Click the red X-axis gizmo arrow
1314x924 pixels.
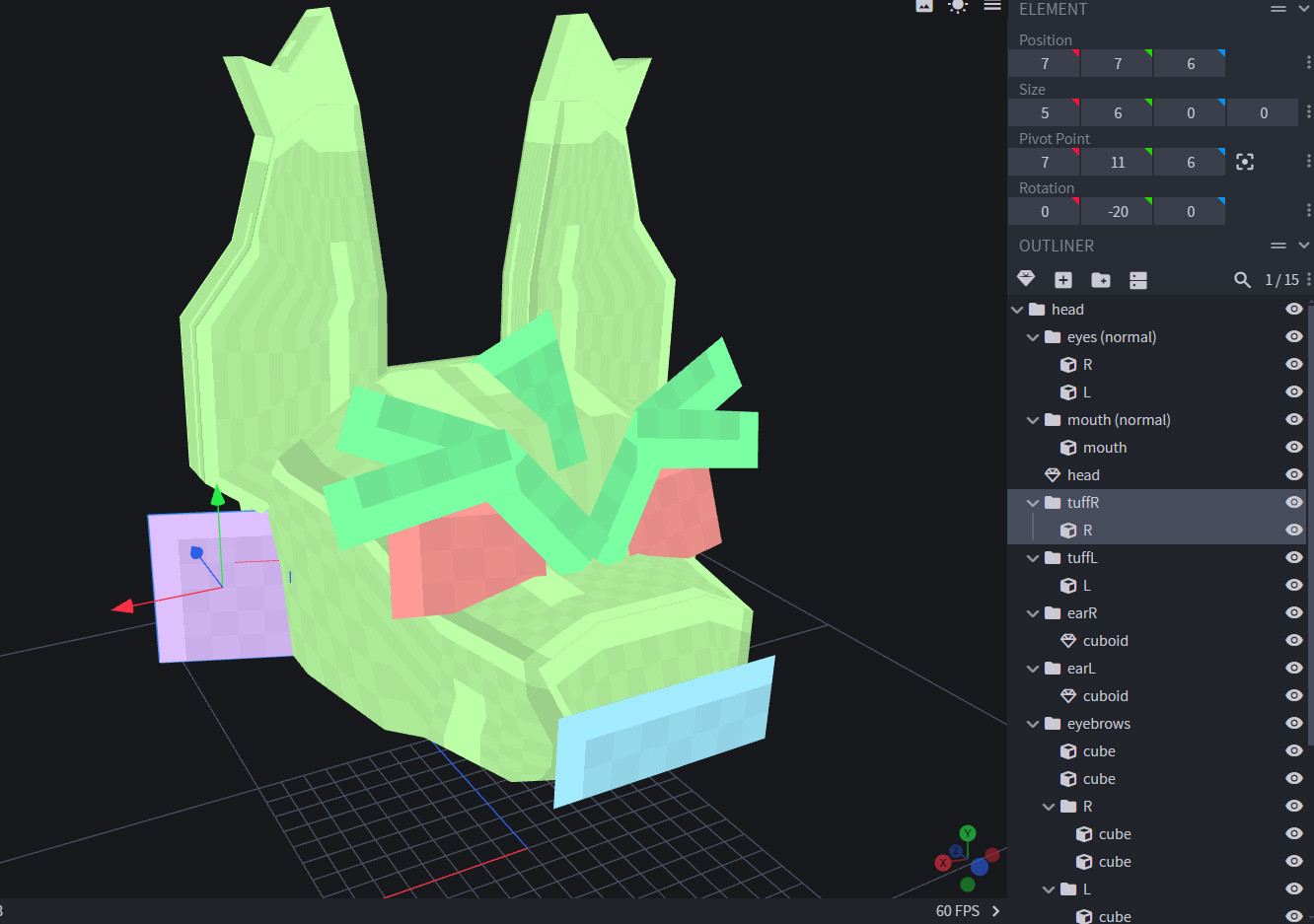pyautogui.click(x=122, y=605)
